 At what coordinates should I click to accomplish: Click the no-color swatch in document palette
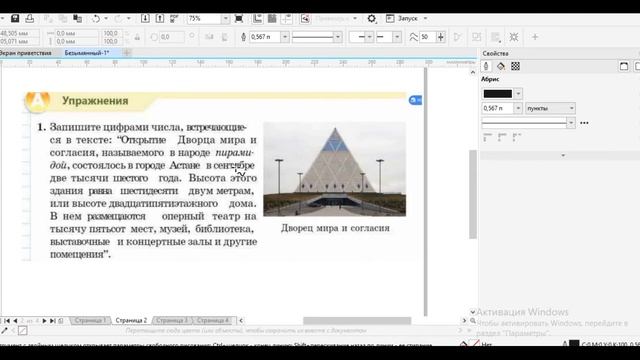tap(22, 331)
